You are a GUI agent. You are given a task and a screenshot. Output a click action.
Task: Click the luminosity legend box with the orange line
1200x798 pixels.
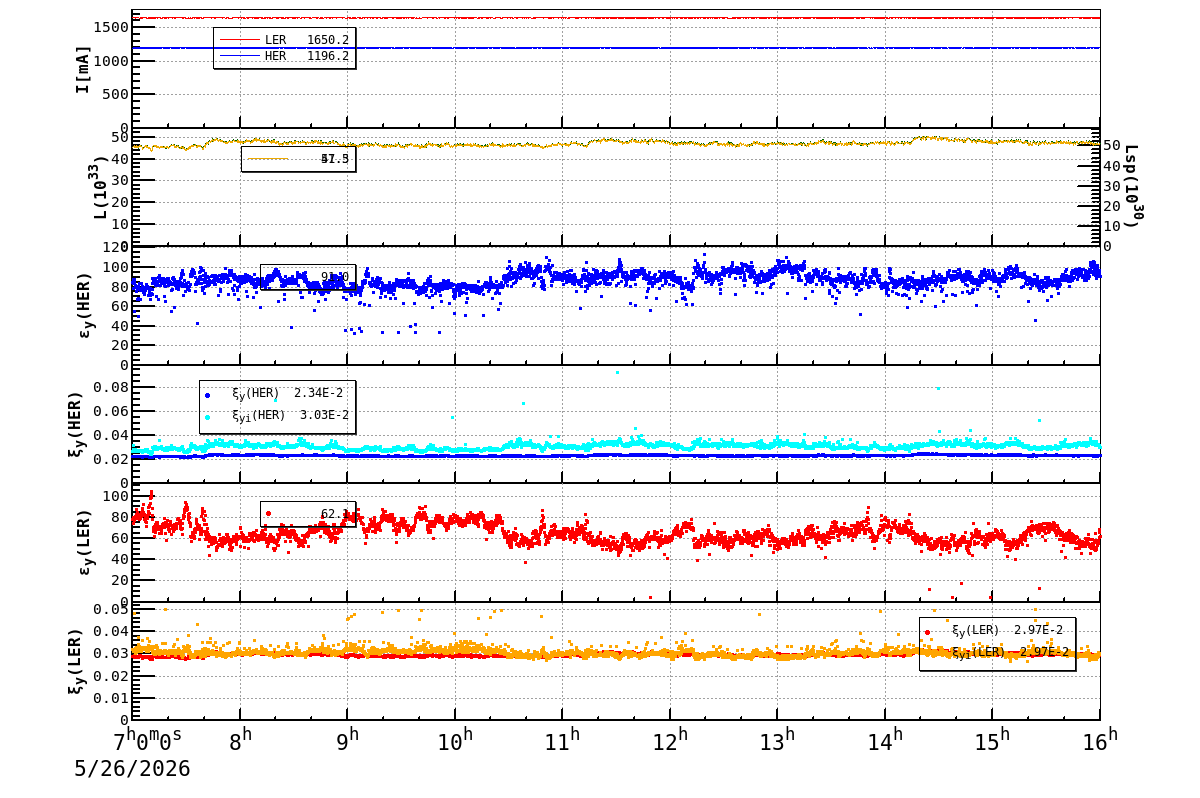click(x=298, y=158)
